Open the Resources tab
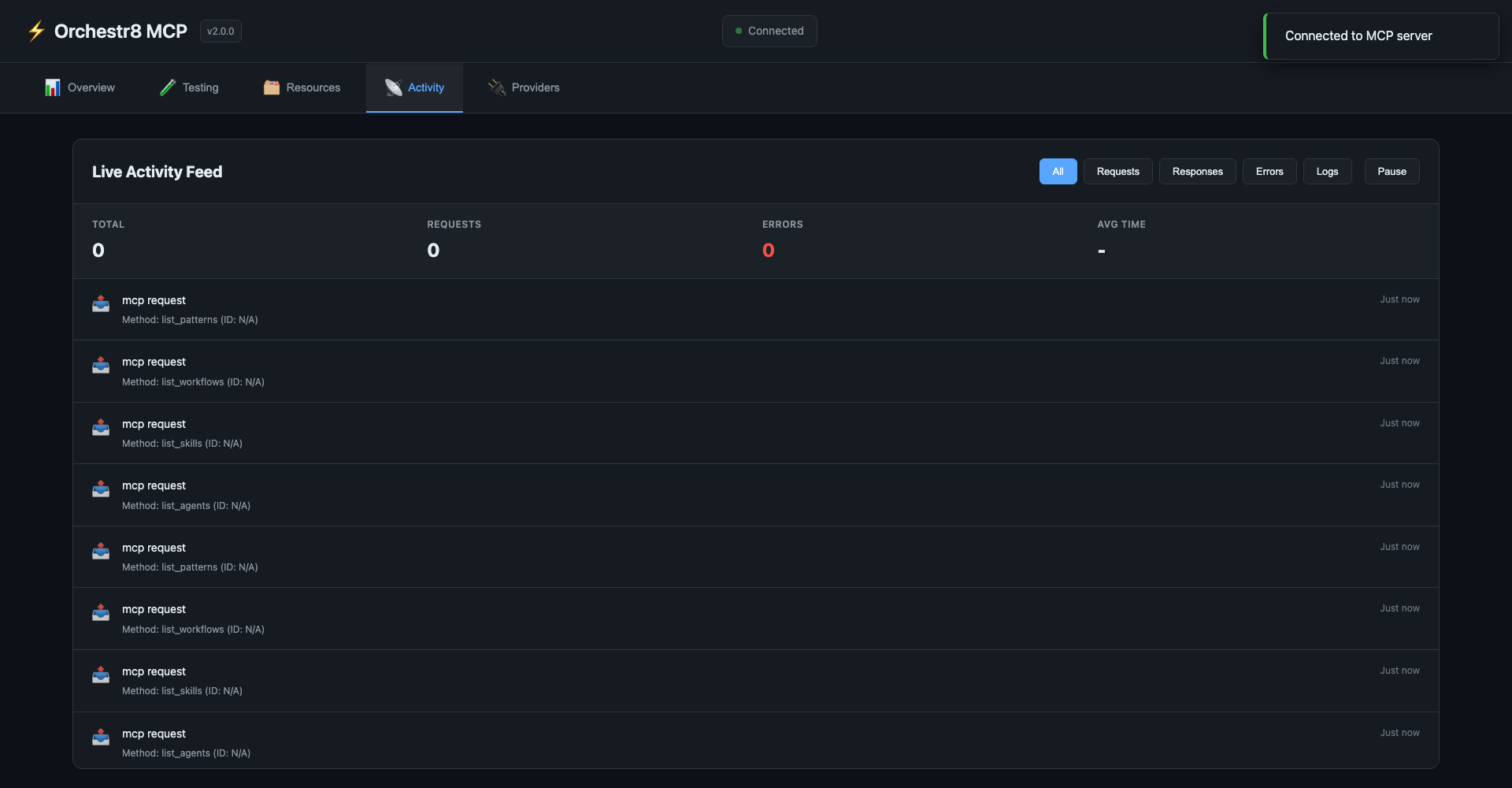1512x788 pixels. point(302,87)
